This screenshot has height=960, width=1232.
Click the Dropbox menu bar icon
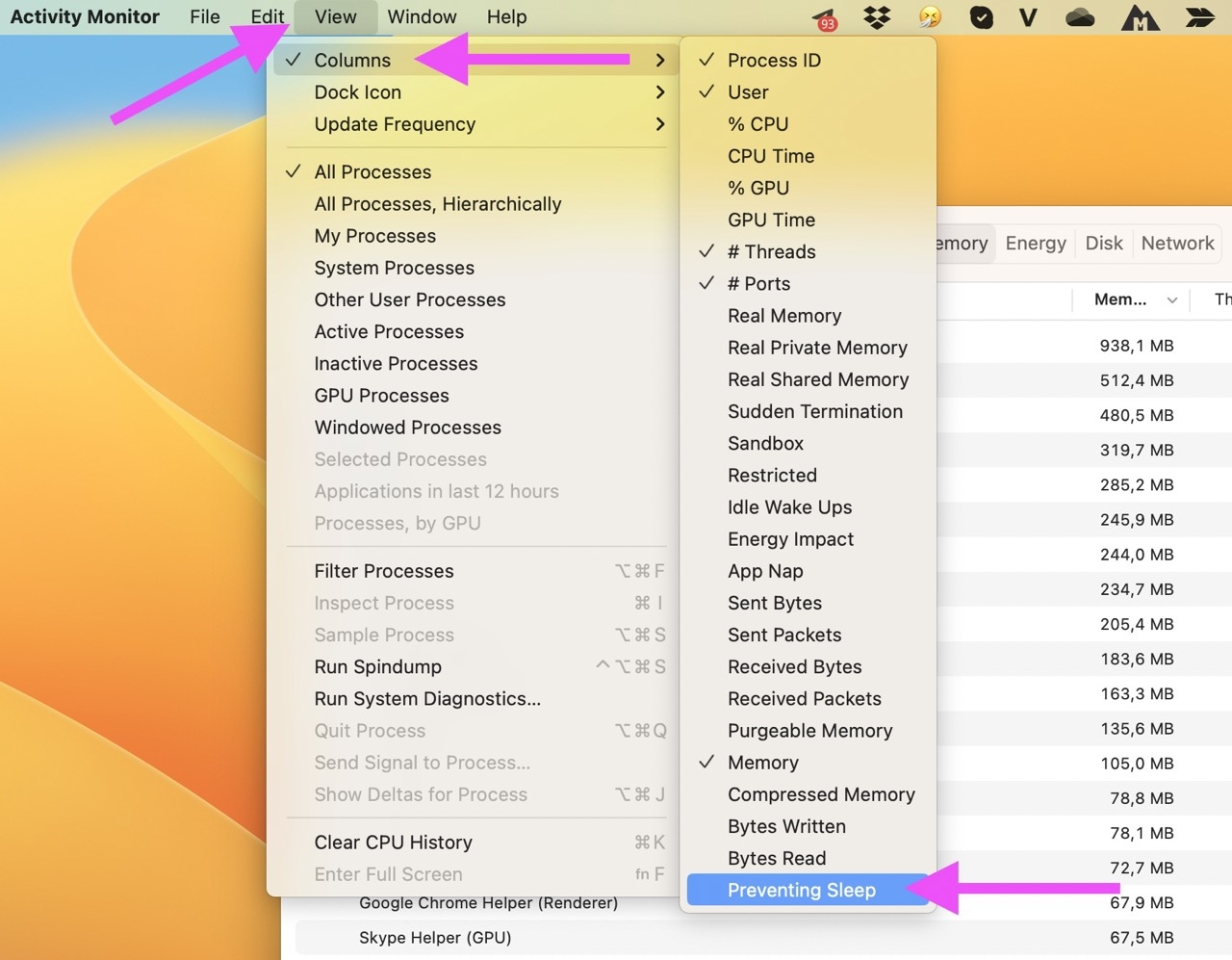[877, 16]
